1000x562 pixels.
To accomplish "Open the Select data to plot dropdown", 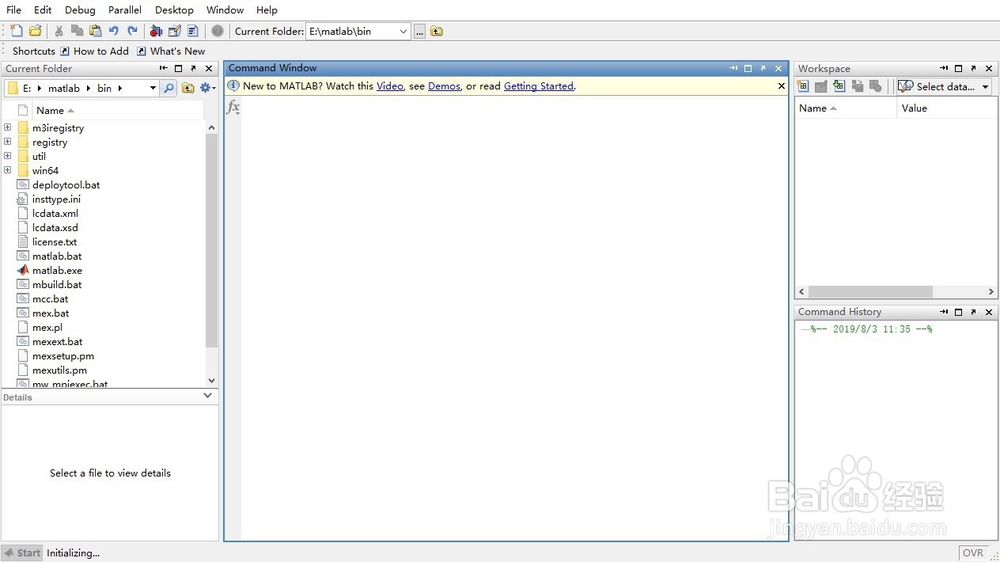I will tap(944, 86).
